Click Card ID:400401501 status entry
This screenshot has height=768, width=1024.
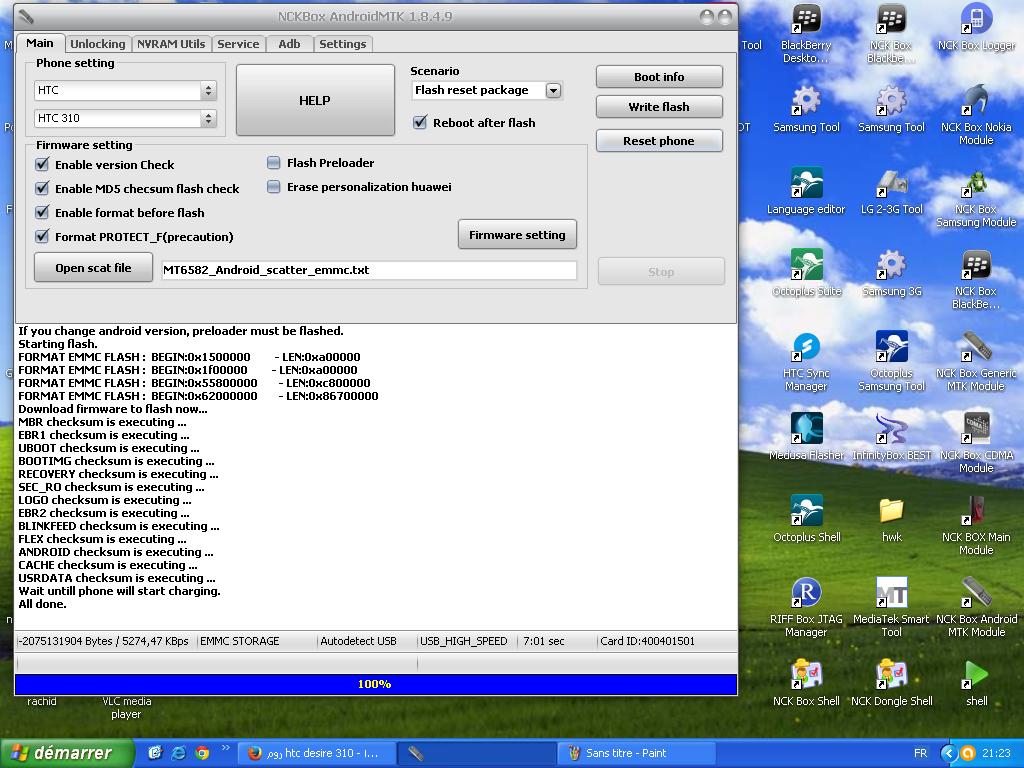[647, 641]
